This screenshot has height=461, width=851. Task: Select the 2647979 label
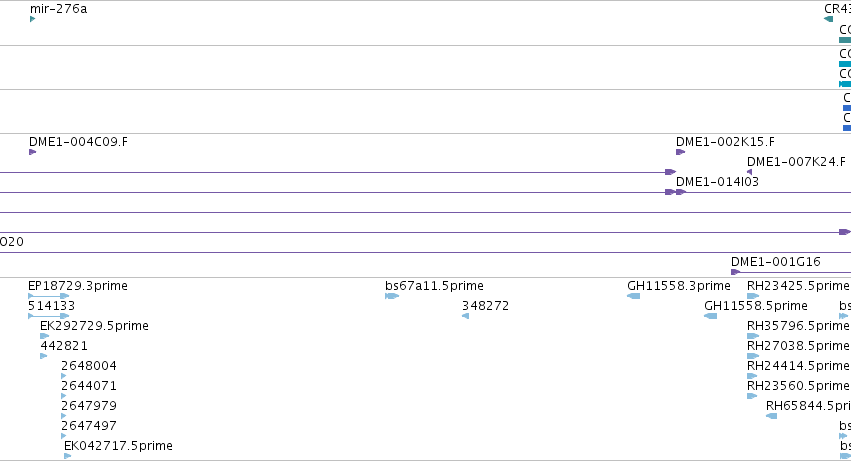pos(89,406)
